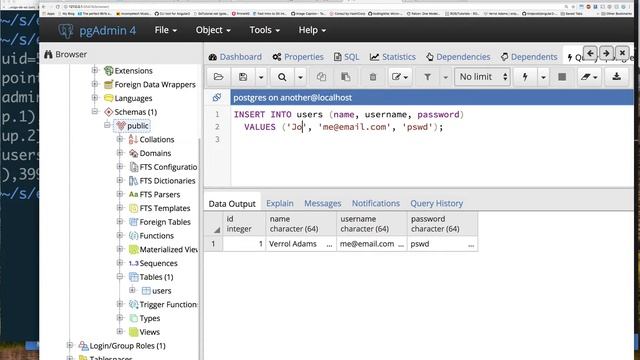Expand the Extensions node

coord(95,70)
